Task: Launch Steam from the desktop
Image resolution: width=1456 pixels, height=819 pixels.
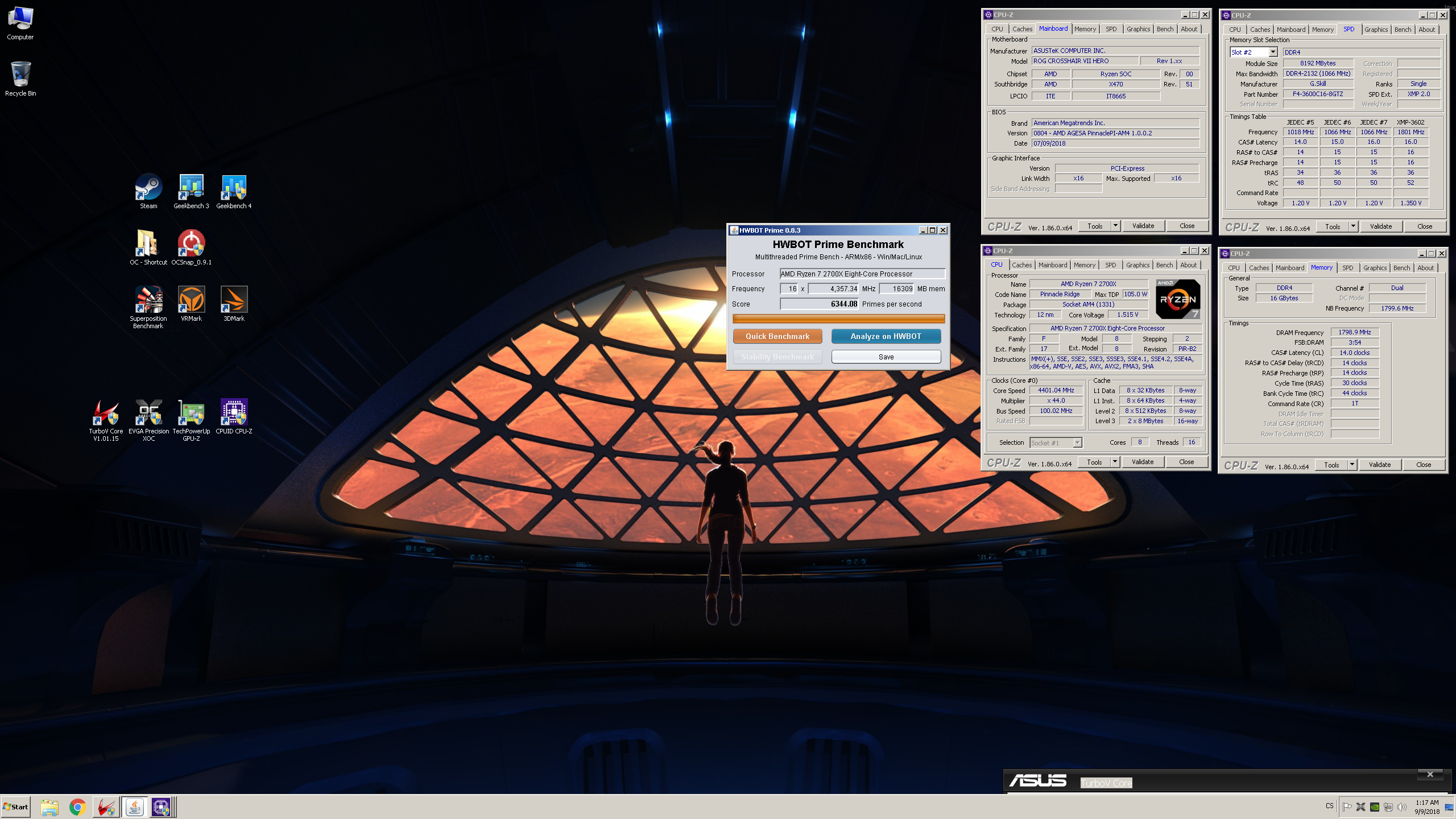Action: tap(148, 192)
